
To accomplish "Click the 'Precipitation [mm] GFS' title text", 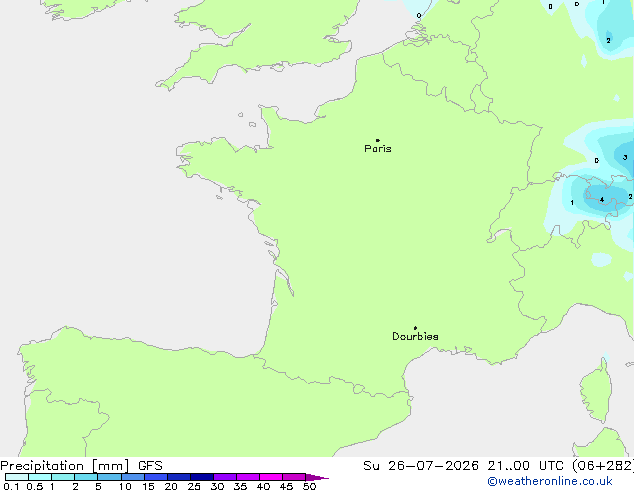I will coord(81,466).
